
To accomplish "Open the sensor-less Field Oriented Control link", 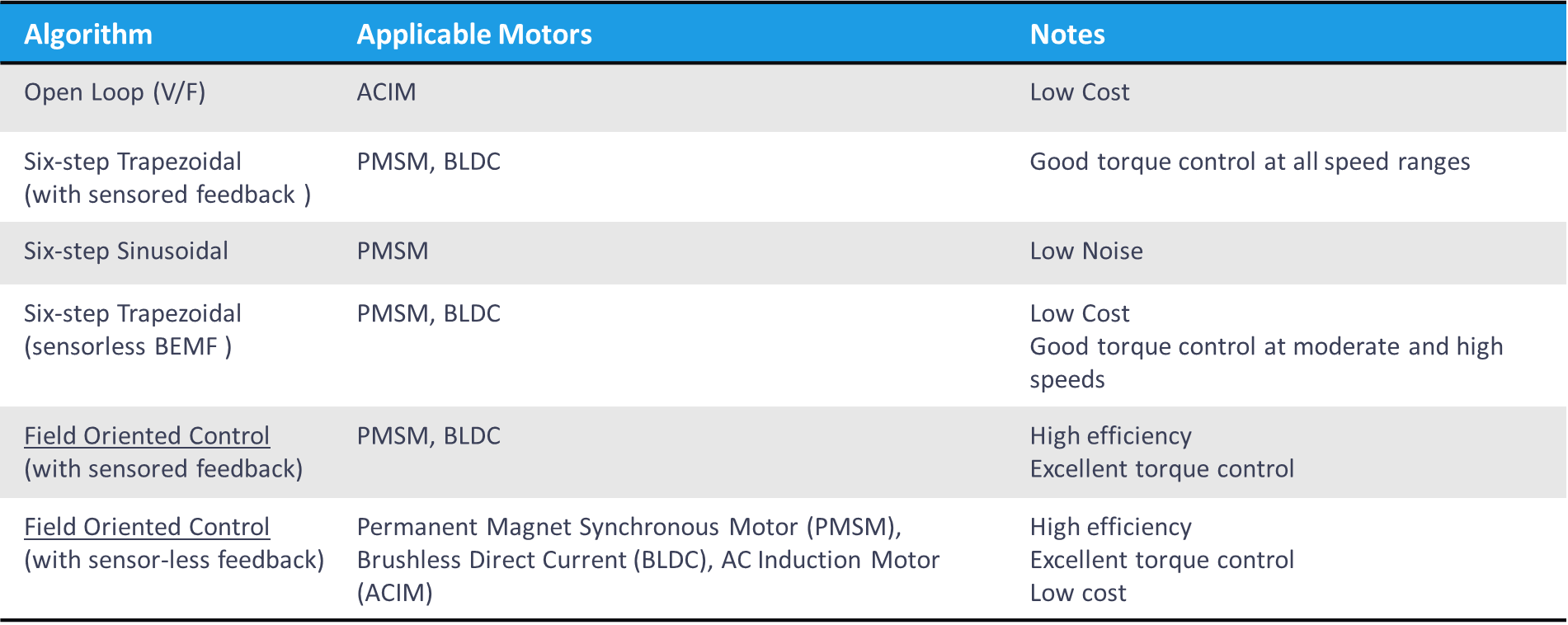I will point(147,526).
